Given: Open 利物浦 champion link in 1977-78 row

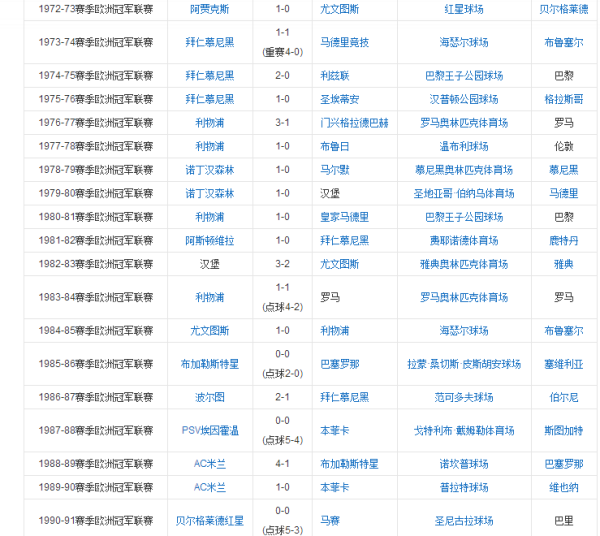Looking at the screenshot, I should coord(209,147).
